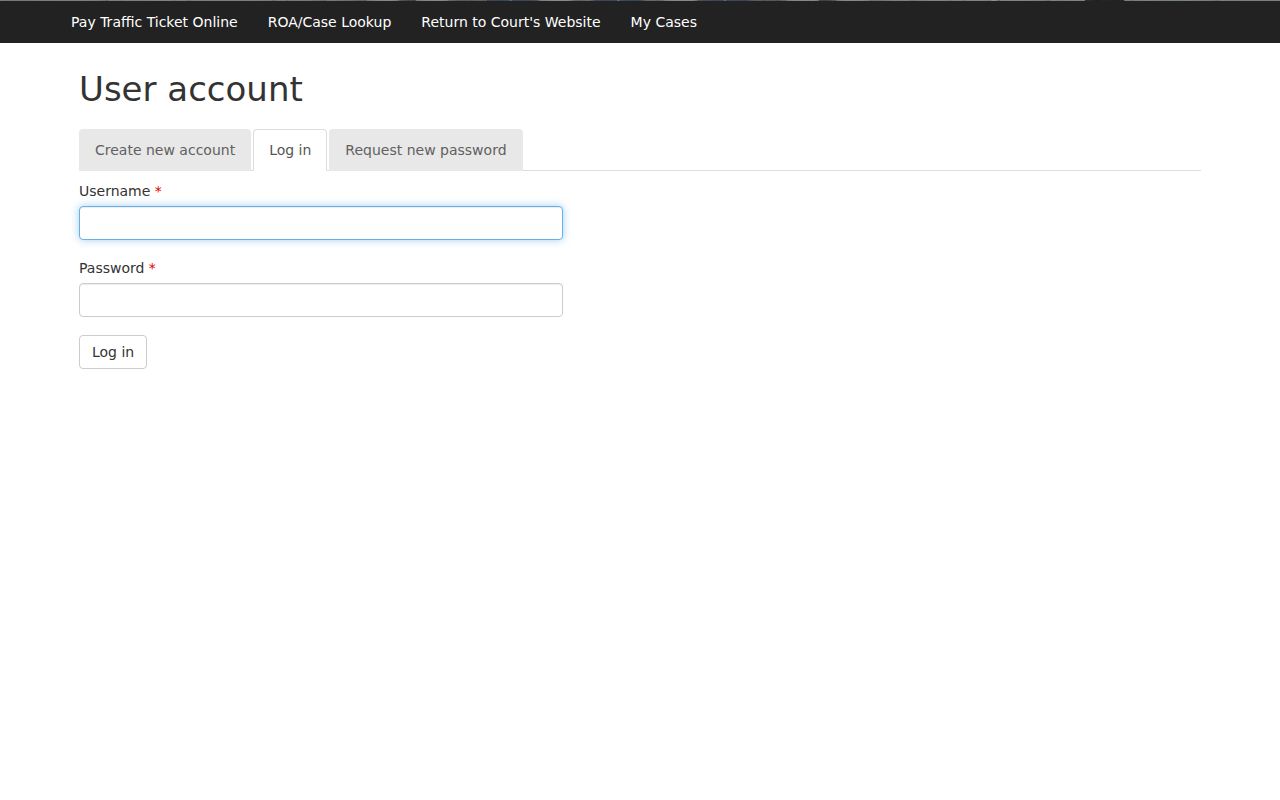
Task: Open the Request new password tab
Action: 426,150
